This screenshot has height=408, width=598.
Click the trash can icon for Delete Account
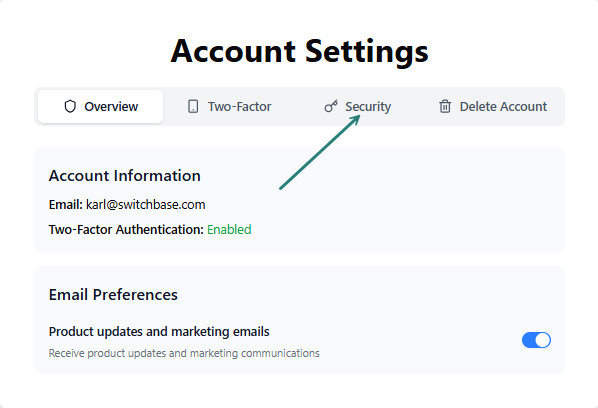click(445, 106)
